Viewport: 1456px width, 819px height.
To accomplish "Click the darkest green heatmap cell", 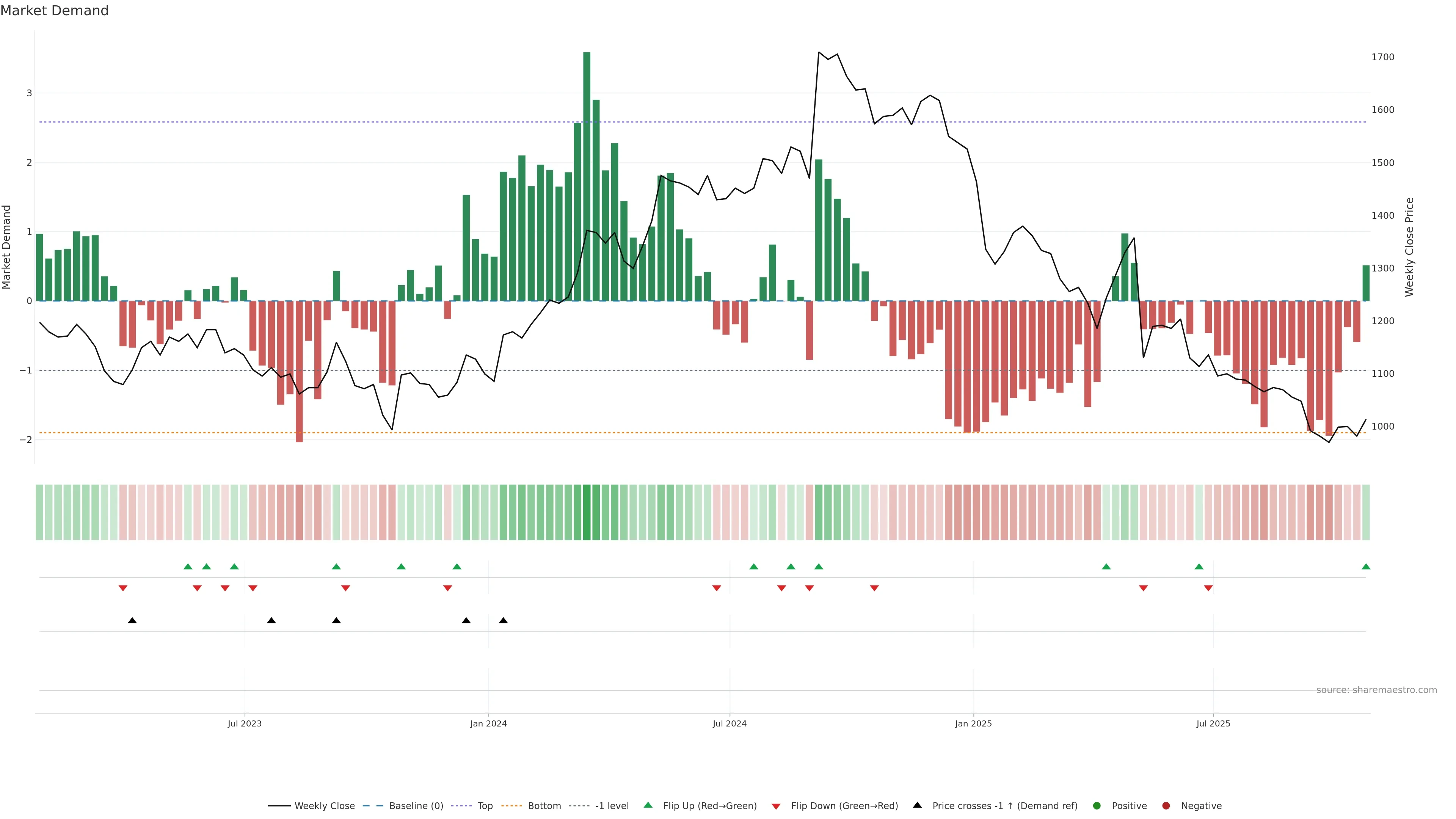I will click(587, 512).
